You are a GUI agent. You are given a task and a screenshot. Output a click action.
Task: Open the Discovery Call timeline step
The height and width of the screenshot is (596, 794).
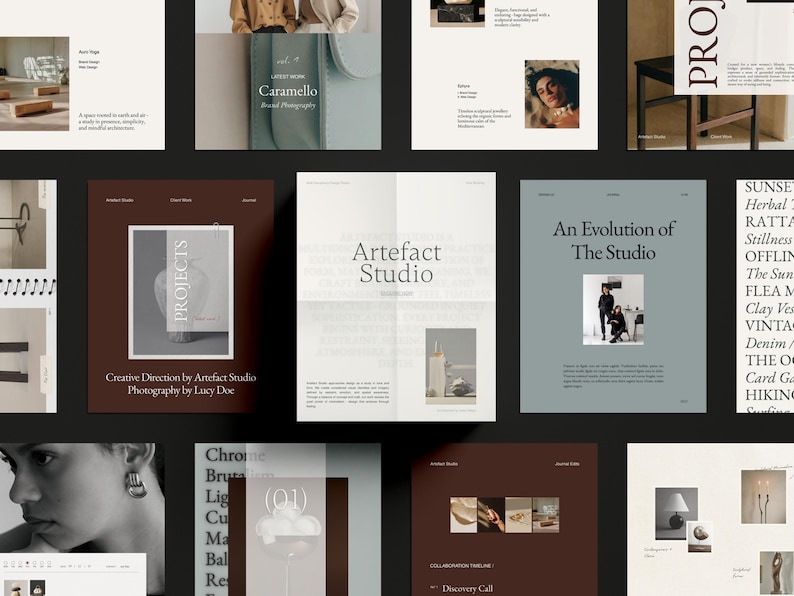click(467, 588)
